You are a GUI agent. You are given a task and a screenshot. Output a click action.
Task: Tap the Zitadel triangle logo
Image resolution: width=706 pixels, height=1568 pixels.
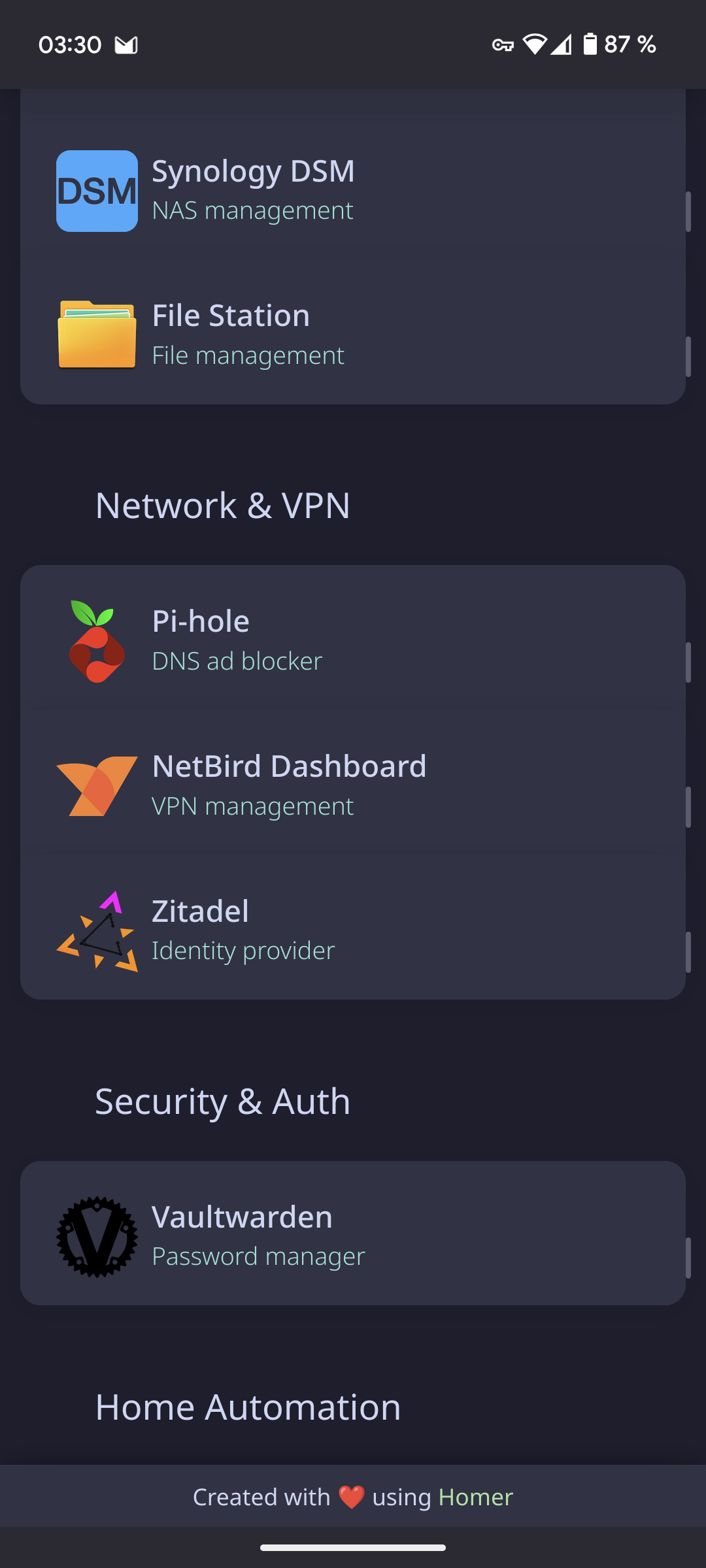[97, 931]
